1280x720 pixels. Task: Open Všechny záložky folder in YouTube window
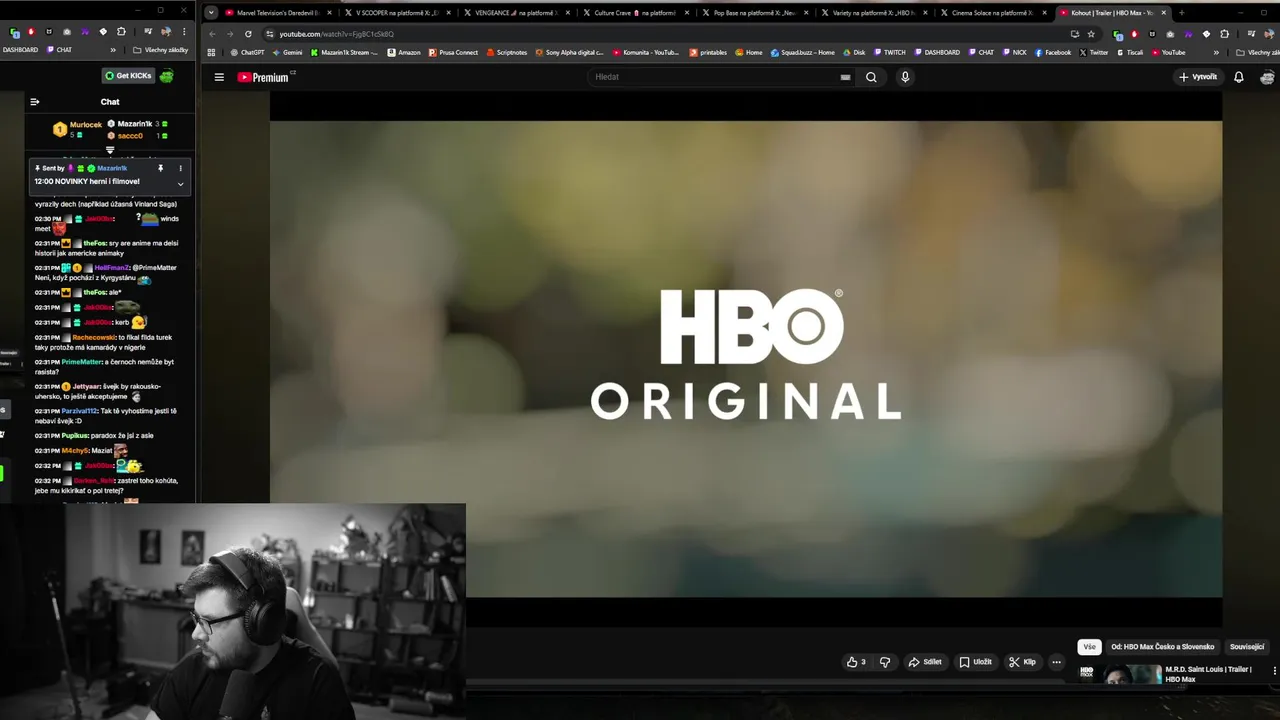tap(1257, 52)
